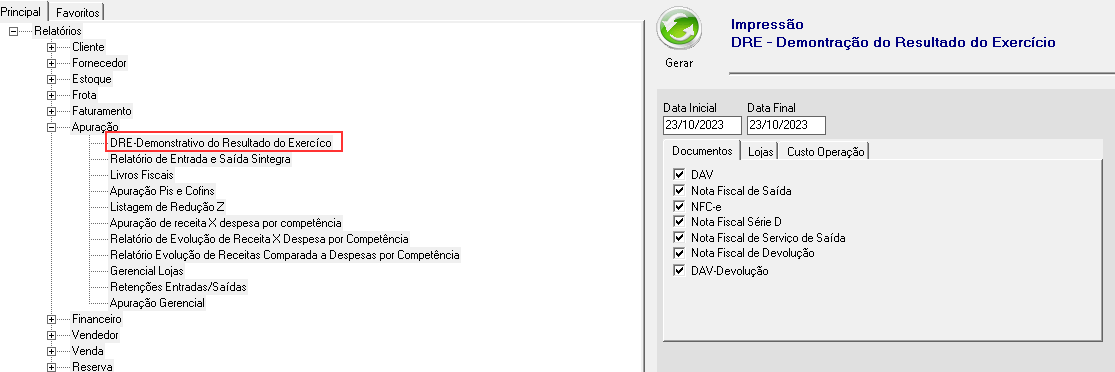Collapse the Relatórios root node
The width and height of the screenshot is (1115, 372).
tap(13, 31)
